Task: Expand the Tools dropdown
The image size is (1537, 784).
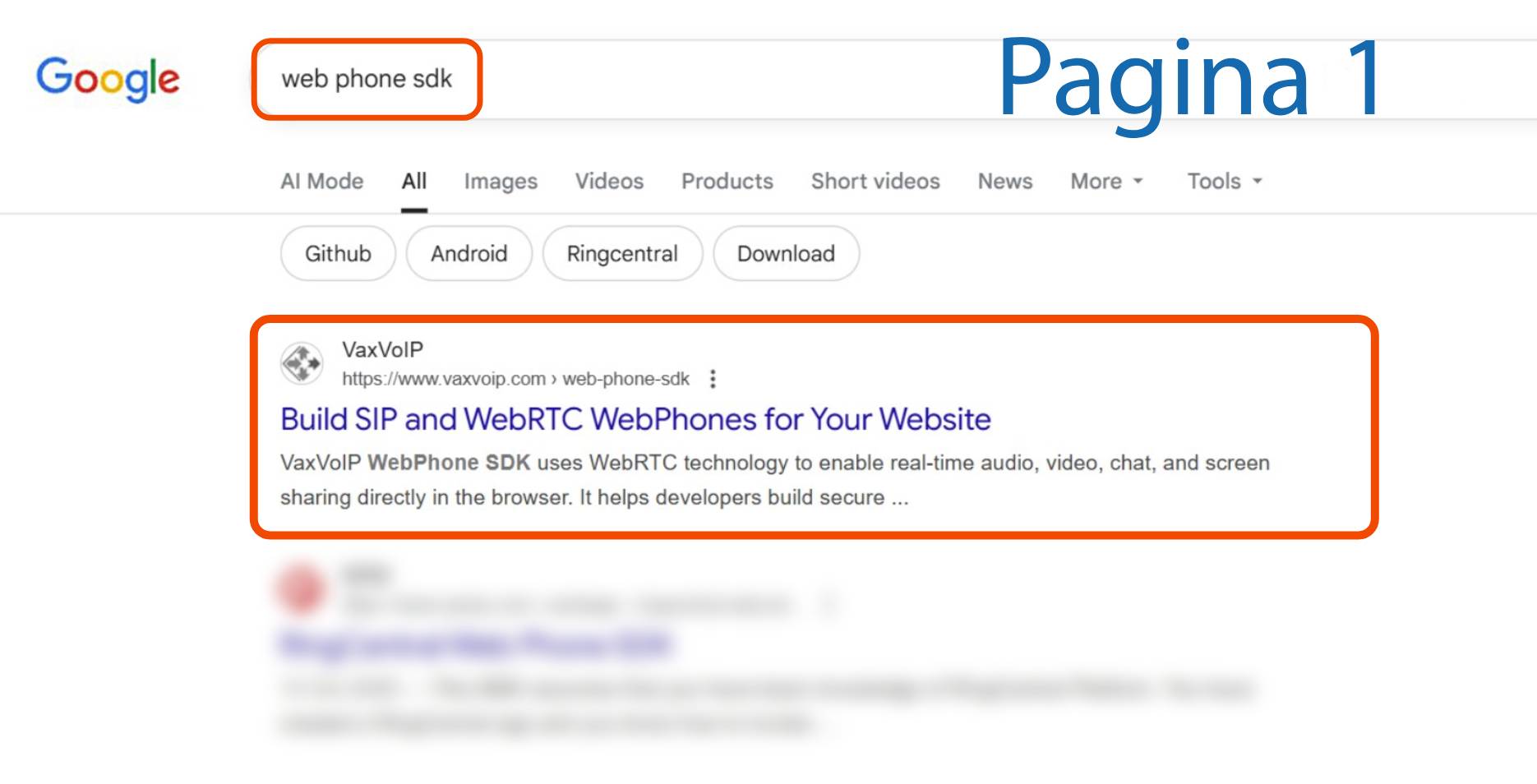Action: click(x=1223, y=182)
